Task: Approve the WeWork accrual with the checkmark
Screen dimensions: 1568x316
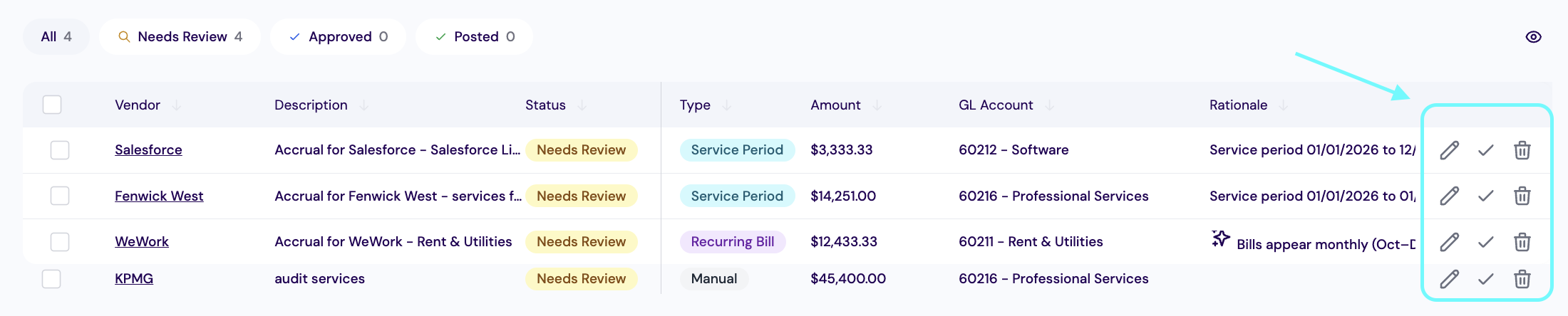Action: click(x=1485, y=242)
